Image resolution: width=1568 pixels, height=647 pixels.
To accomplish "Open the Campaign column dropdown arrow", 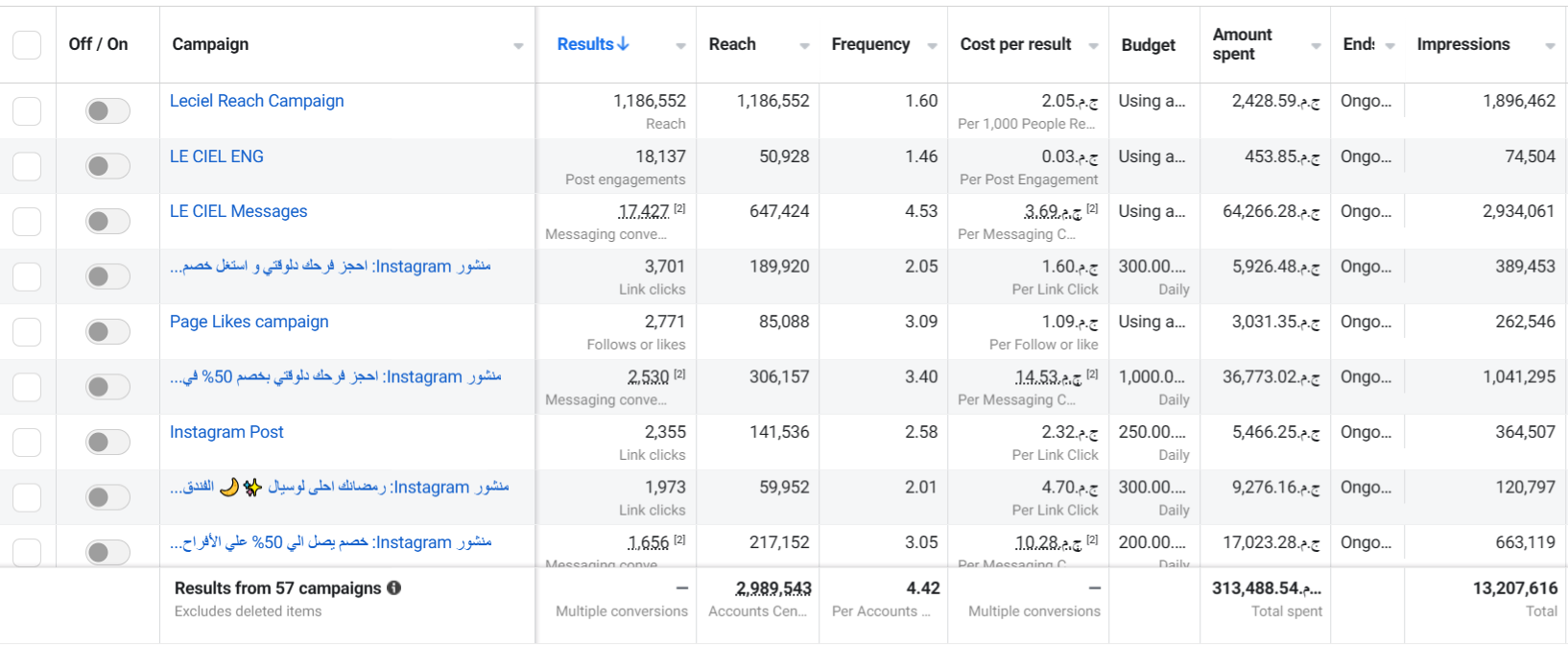I will point(518,46).
